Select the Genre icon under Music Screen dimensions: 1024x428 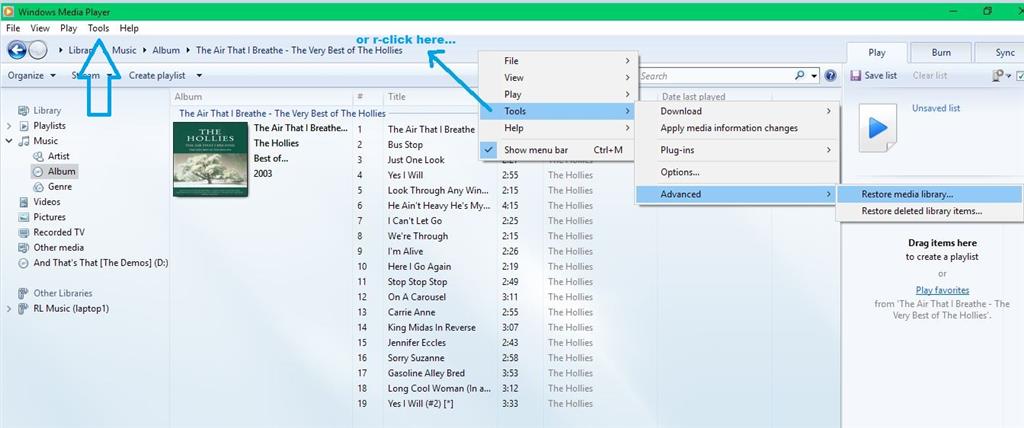click(x=38, y=187)
